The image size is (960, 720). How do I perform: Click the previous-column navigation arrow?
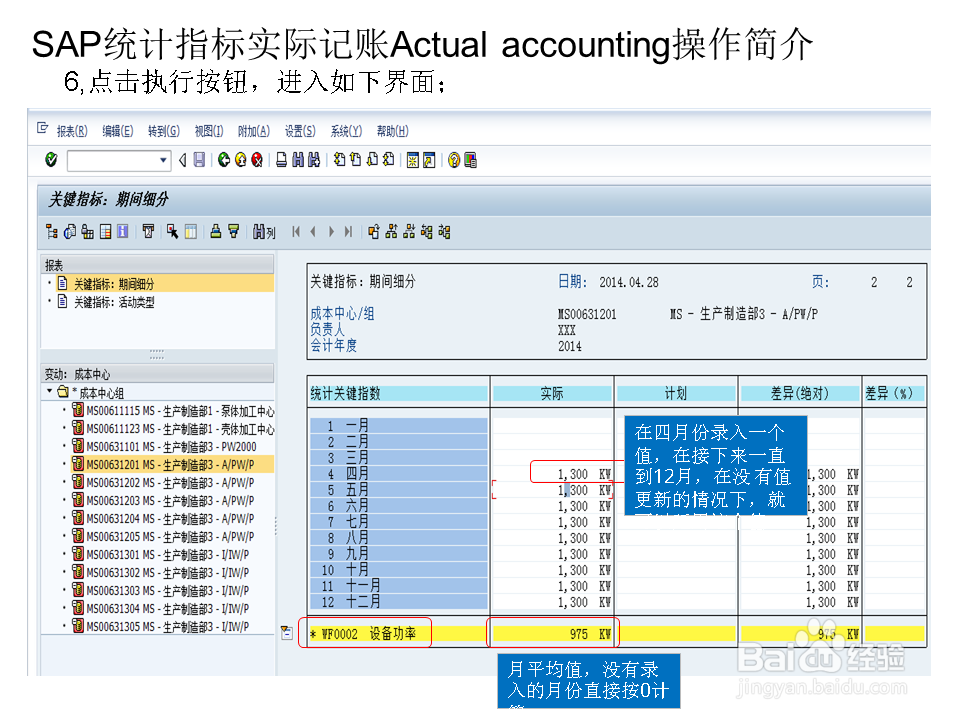click(x=313, y=231)
